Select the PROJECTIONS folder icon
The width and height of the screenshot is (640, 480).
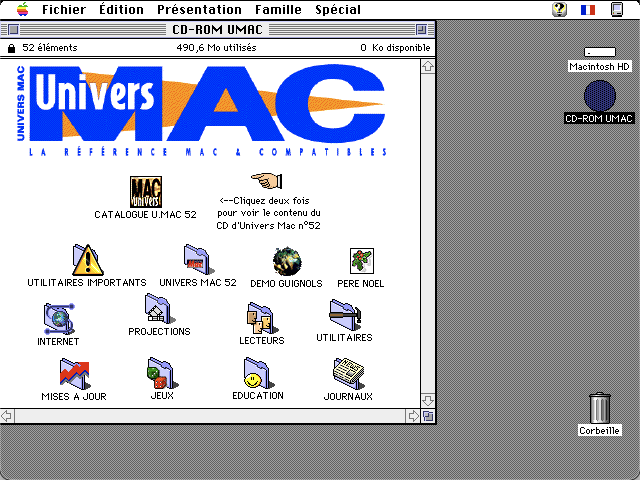[x=160, y=309]
